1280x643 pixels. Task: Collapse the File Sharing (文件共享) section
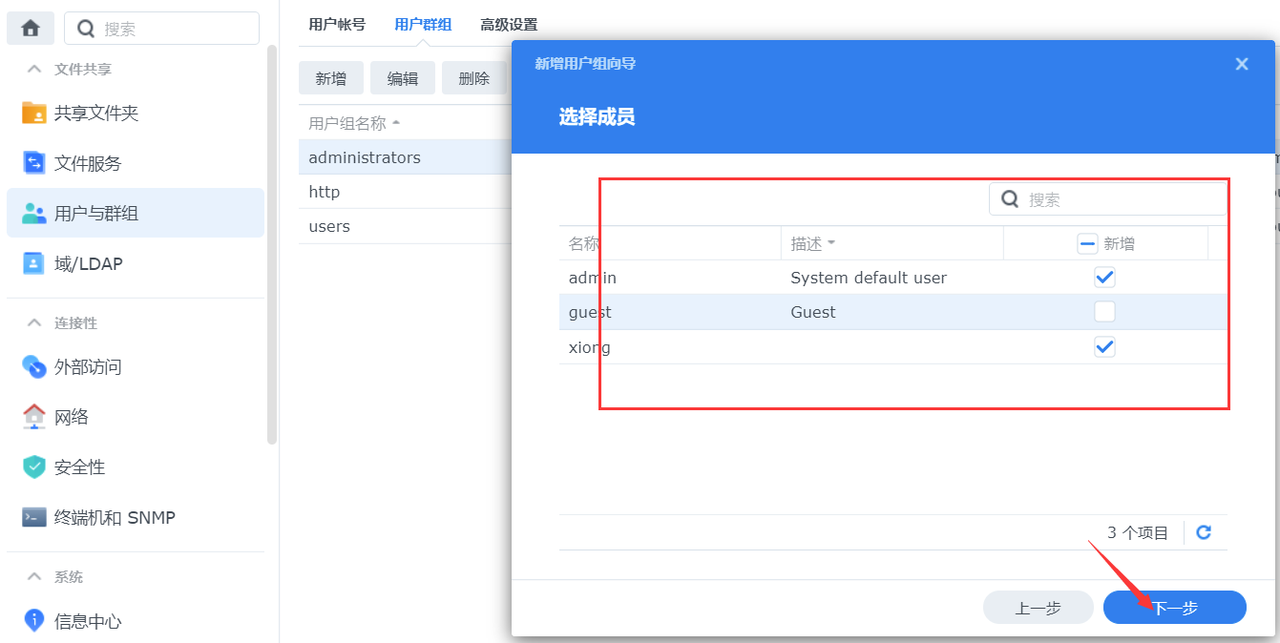[x=34, y=69]
